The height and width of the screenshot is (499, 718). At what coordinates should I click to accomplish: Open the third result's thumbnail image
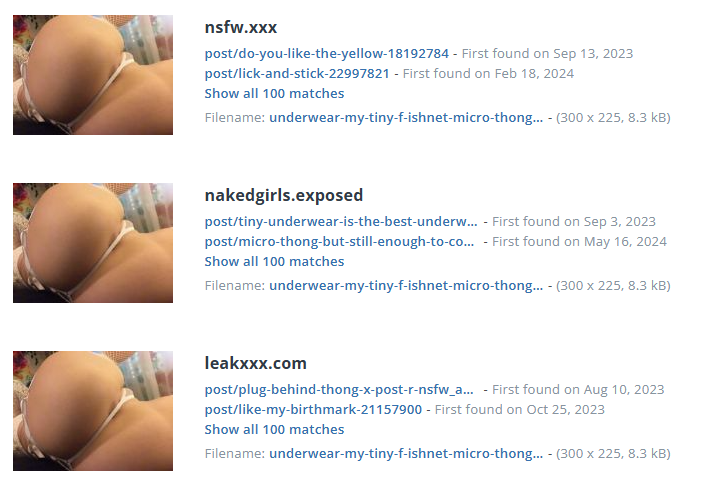point(93,411)
